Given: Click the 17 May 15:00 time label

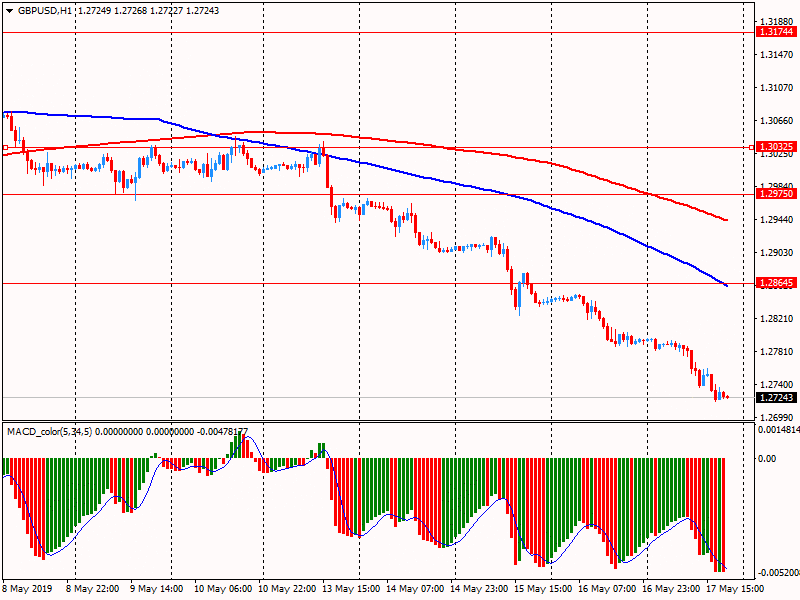Looking at the screenshot, I should click(735, 589).
